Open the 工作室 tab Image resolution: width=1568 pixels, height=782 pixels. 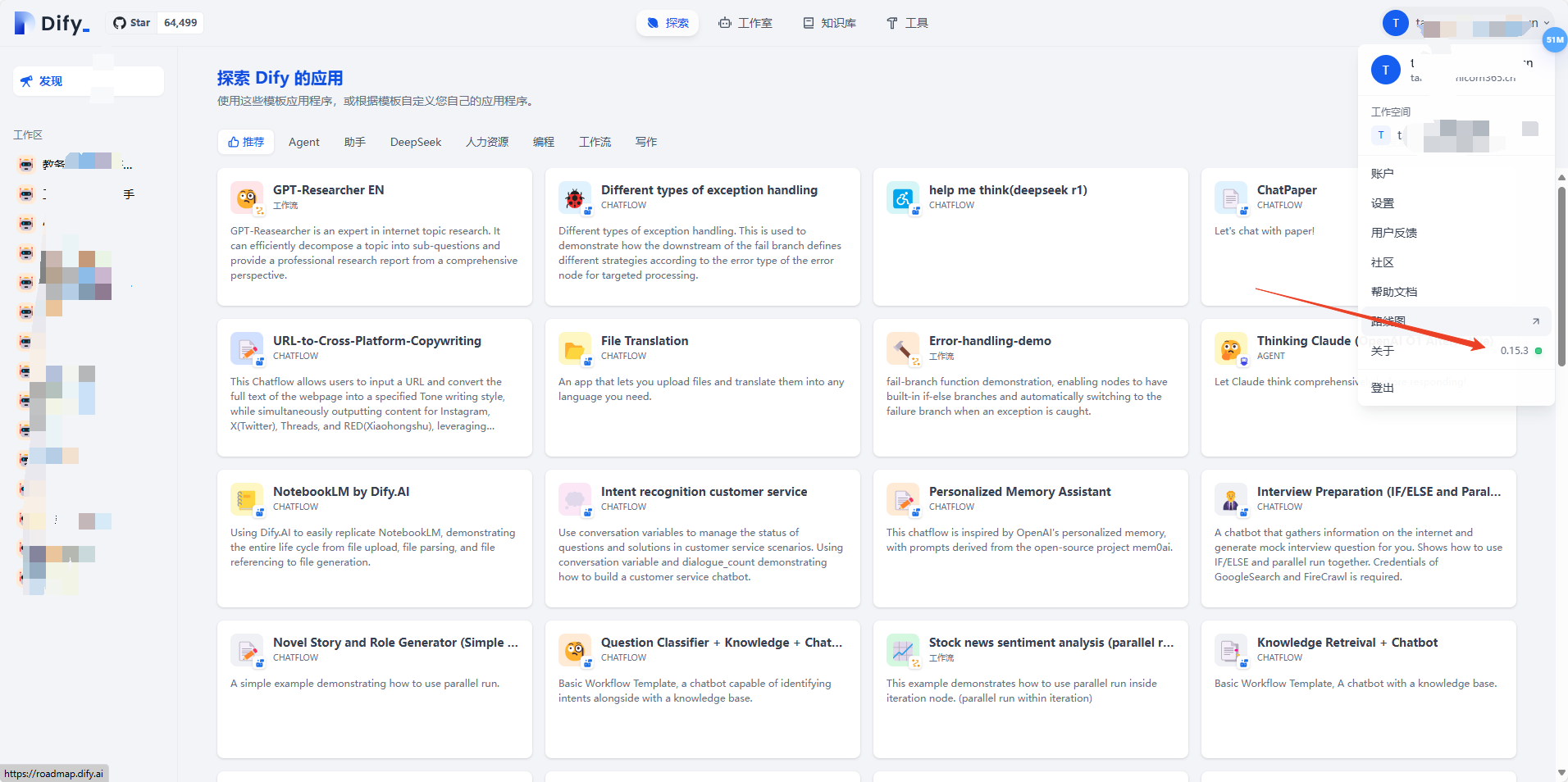pyautogui.click(x=745, y=23)
